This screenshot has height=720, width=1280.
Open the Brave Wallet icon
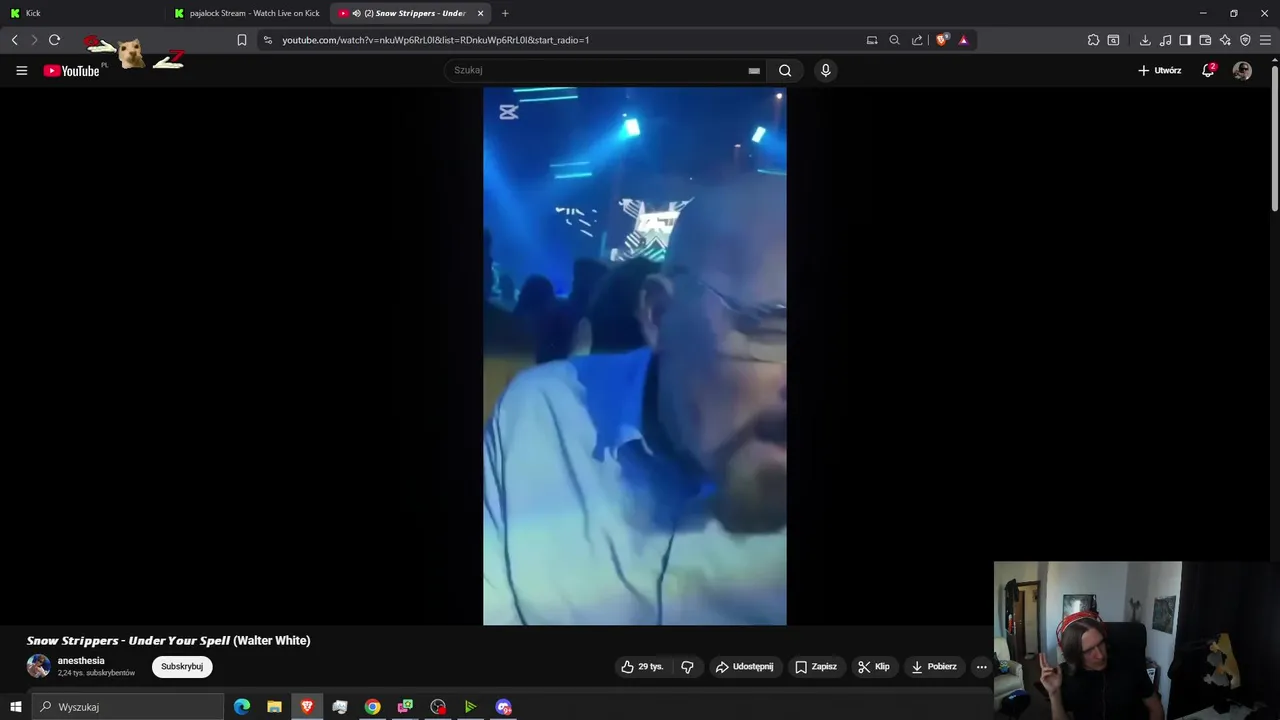[1205, 40]
